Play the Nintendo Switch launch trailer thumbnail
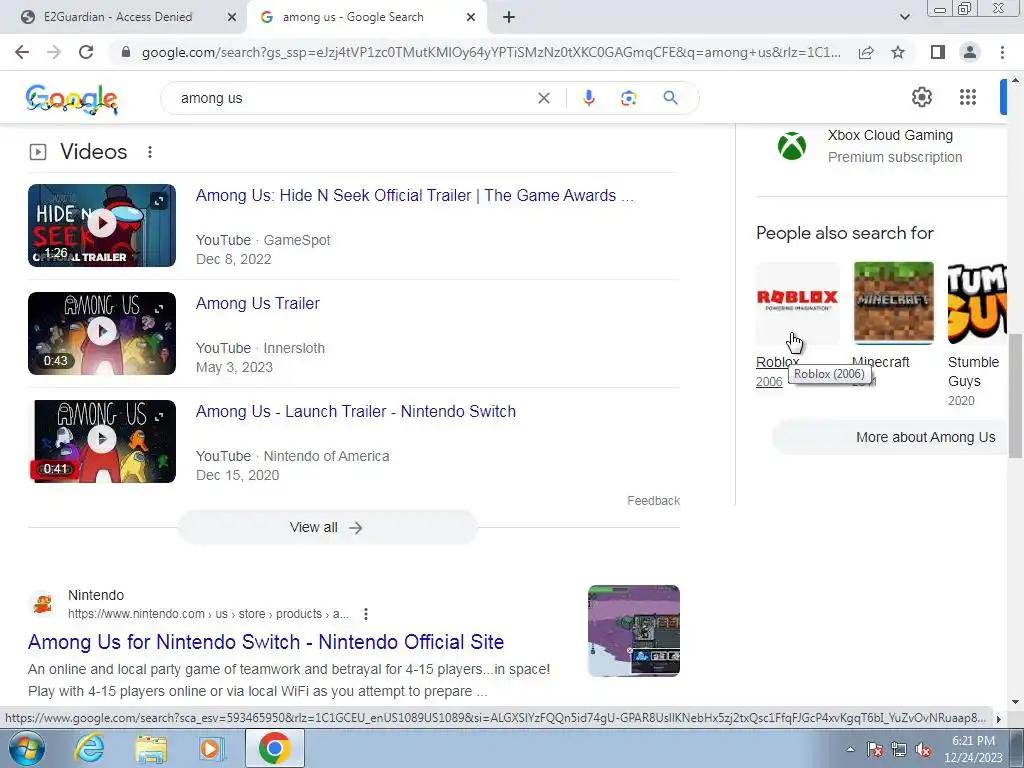The width and height of the screenshot is (1024, 768). pos(102,441)
